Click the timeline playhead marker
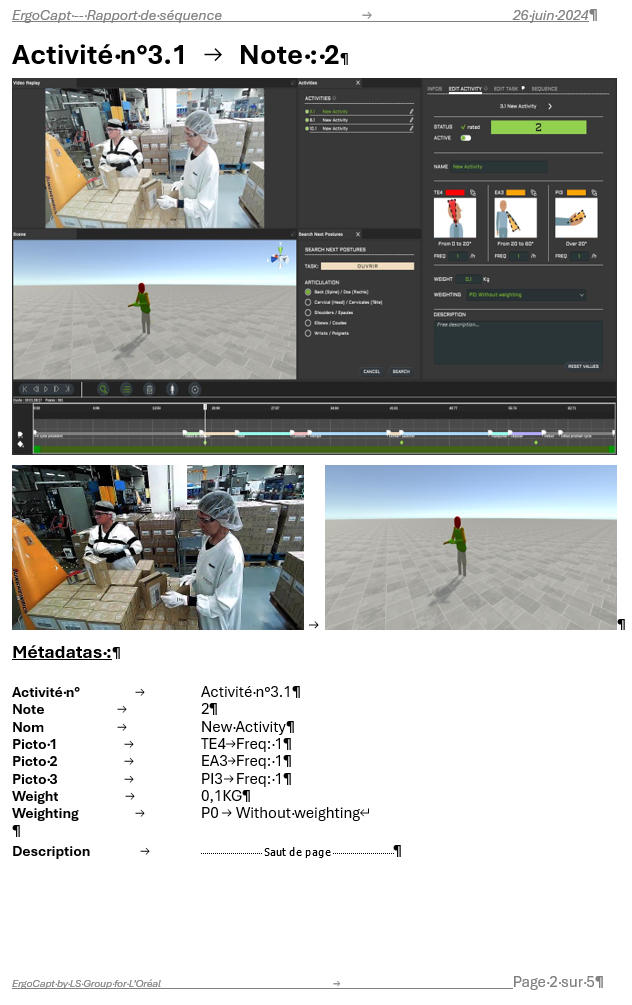 205,407
